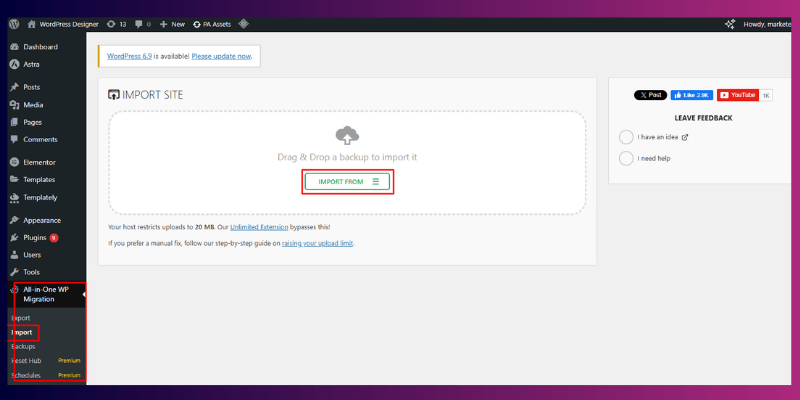Click the YouTube 1K subscriber count
This screenshot has height=400, width=800.
(766, 95)
